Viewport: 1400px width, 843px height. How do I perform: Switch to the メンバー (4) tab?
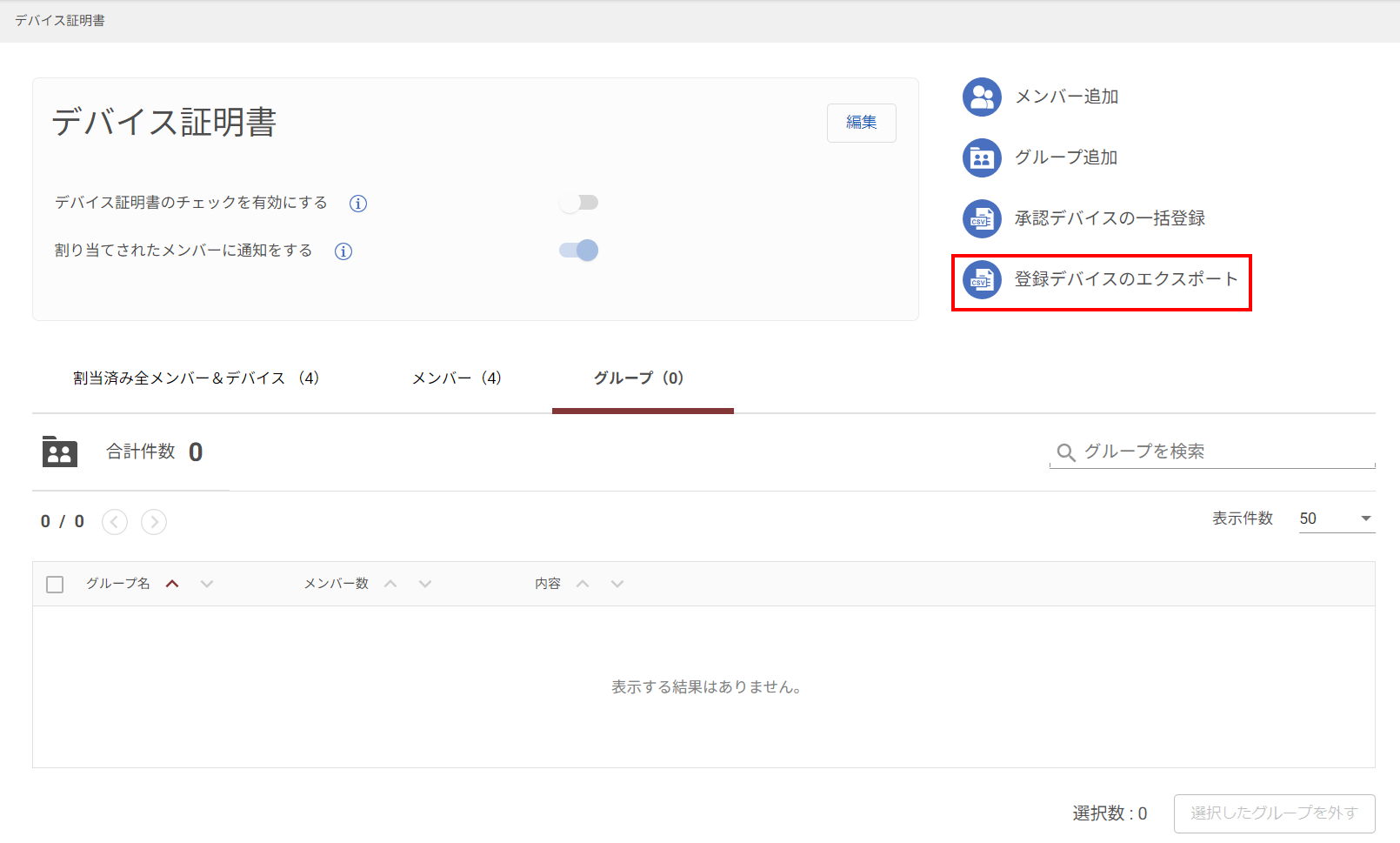457,378
